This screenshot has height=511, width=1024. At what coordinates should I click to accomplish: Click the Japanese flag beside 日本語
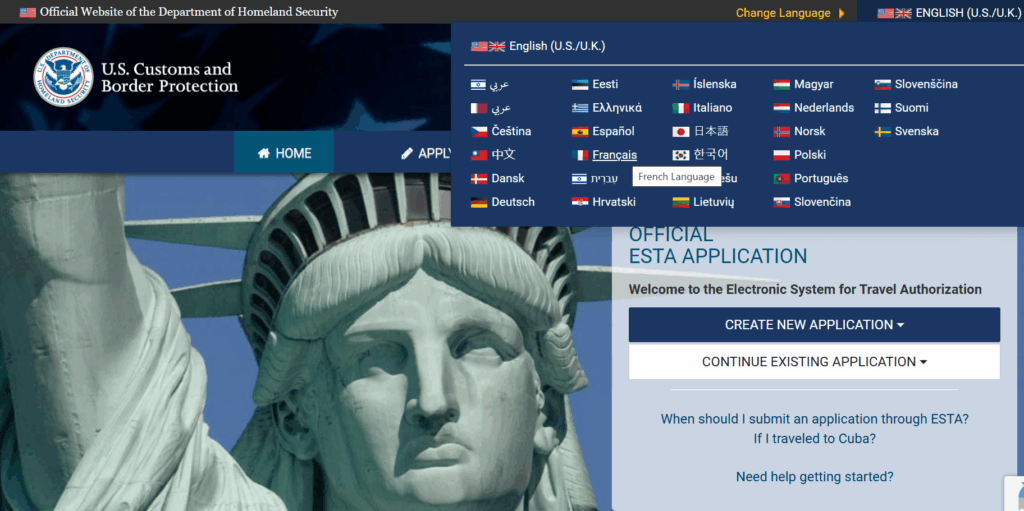(681, 131)
